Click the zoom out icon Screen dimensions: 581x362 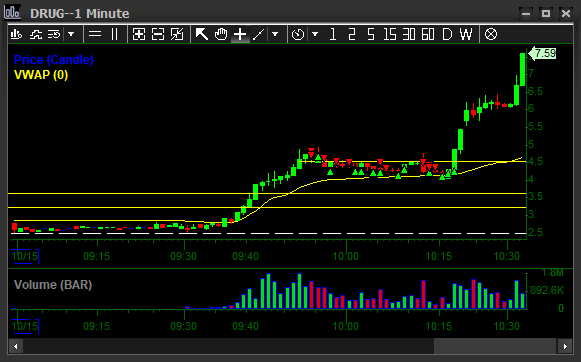click(158, 34)
